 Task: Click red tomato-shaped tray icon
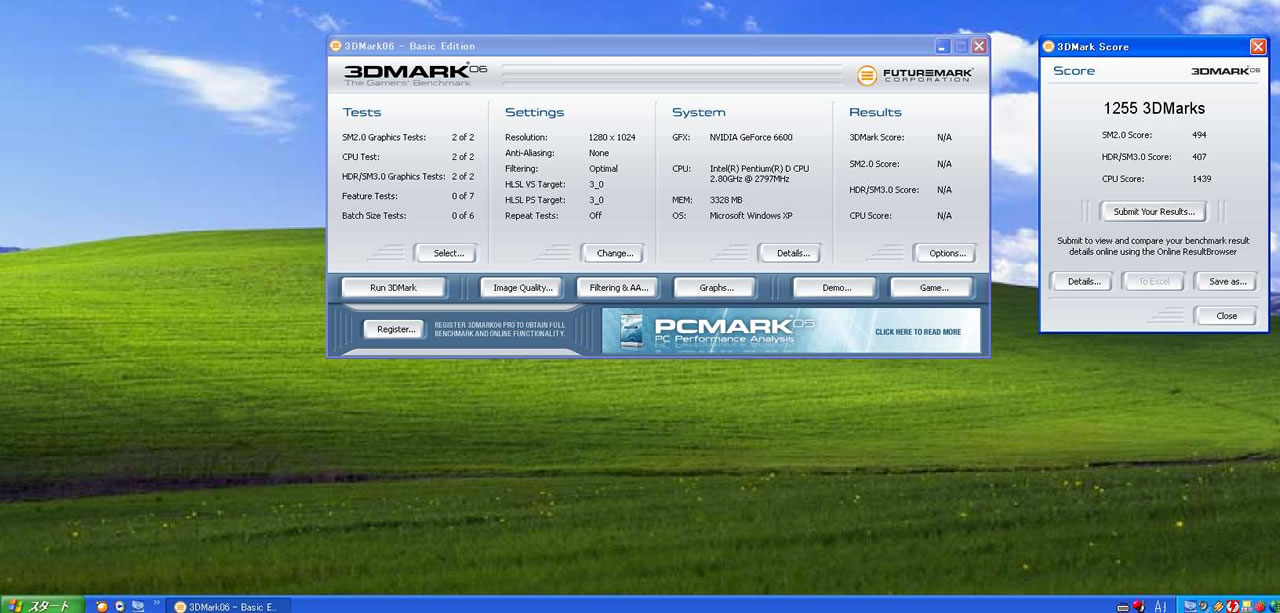[1260, 606]
